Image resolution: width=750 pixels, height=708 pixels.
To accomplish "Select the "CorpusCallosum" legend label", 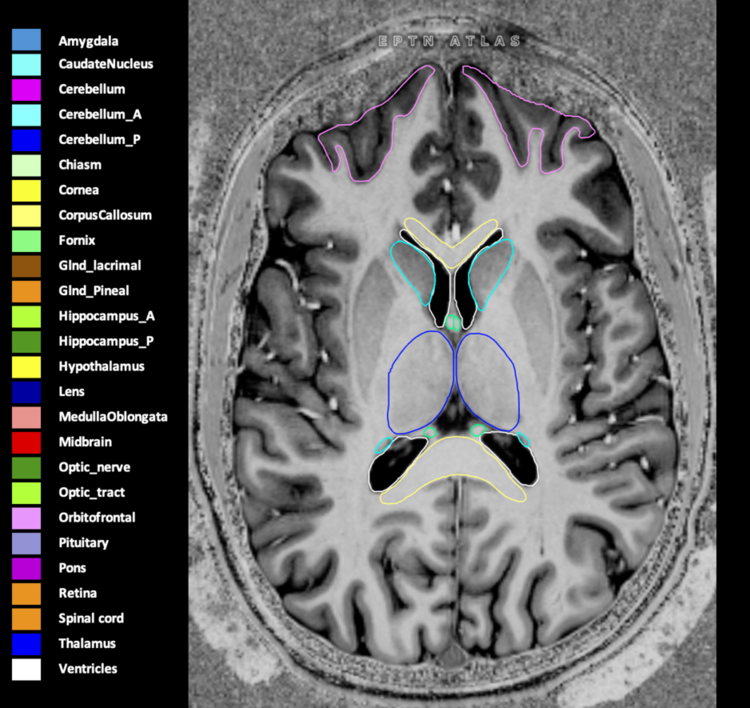I will (105, 216).
